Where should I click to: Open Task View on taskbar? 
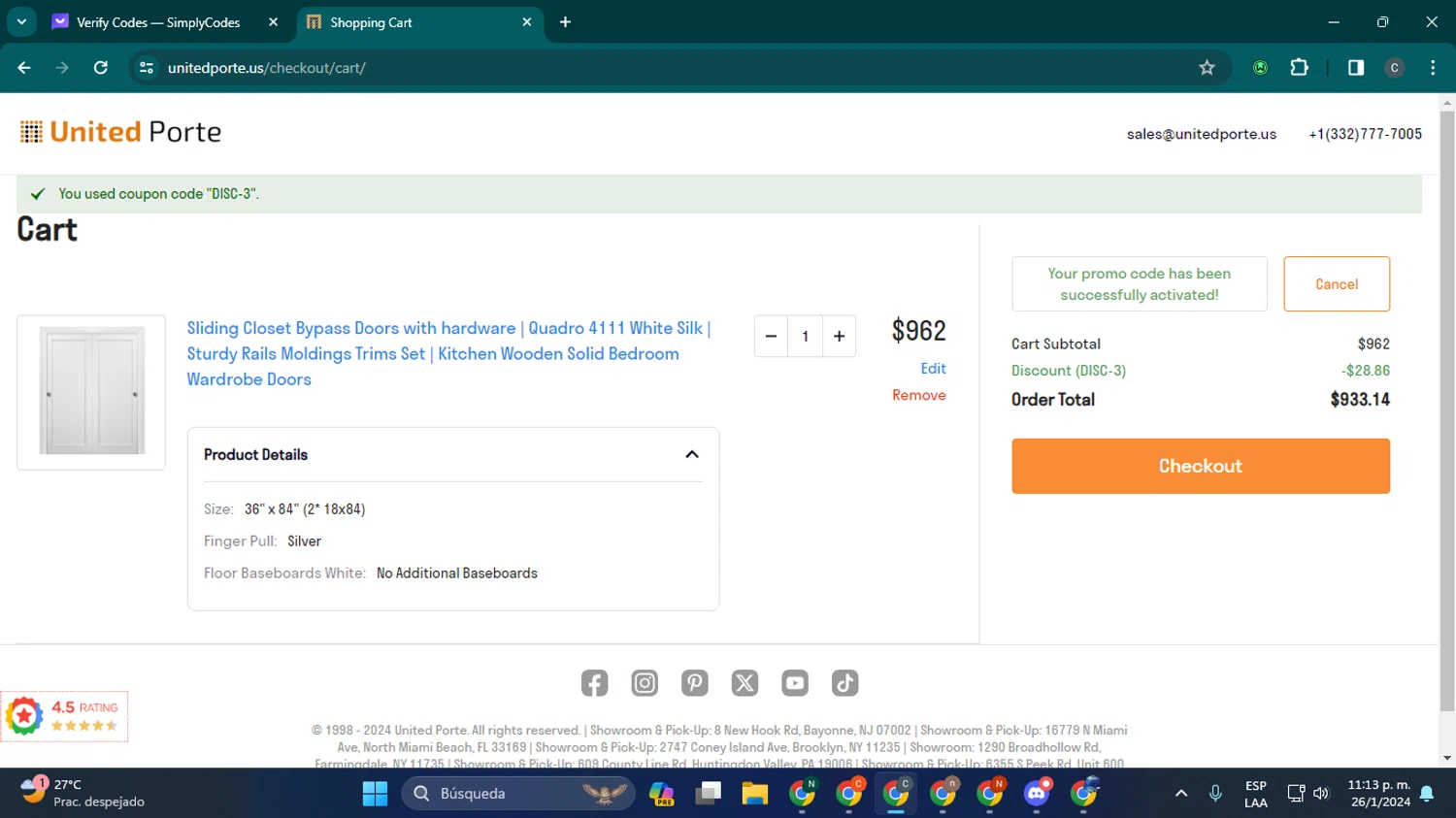[x=709, y=794]
